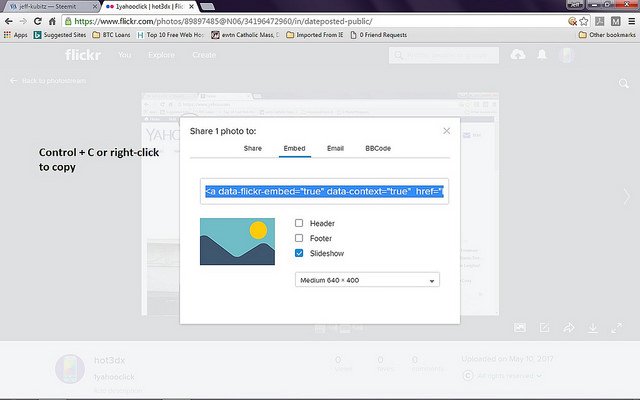Click the Uploaded on May 10, 2017 date

pos(507,359)
